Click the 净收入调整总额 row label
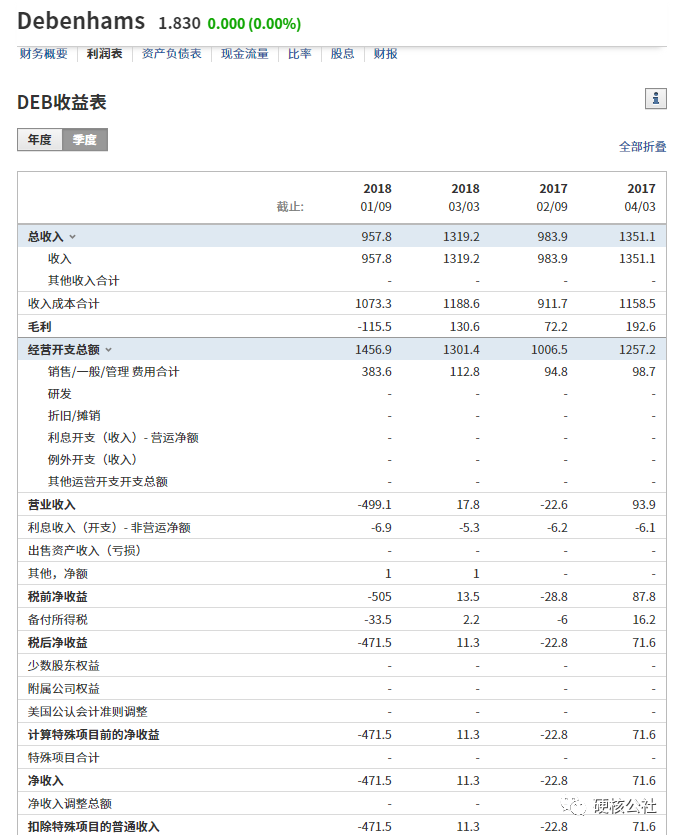678x835 pixels. point(70,804)
